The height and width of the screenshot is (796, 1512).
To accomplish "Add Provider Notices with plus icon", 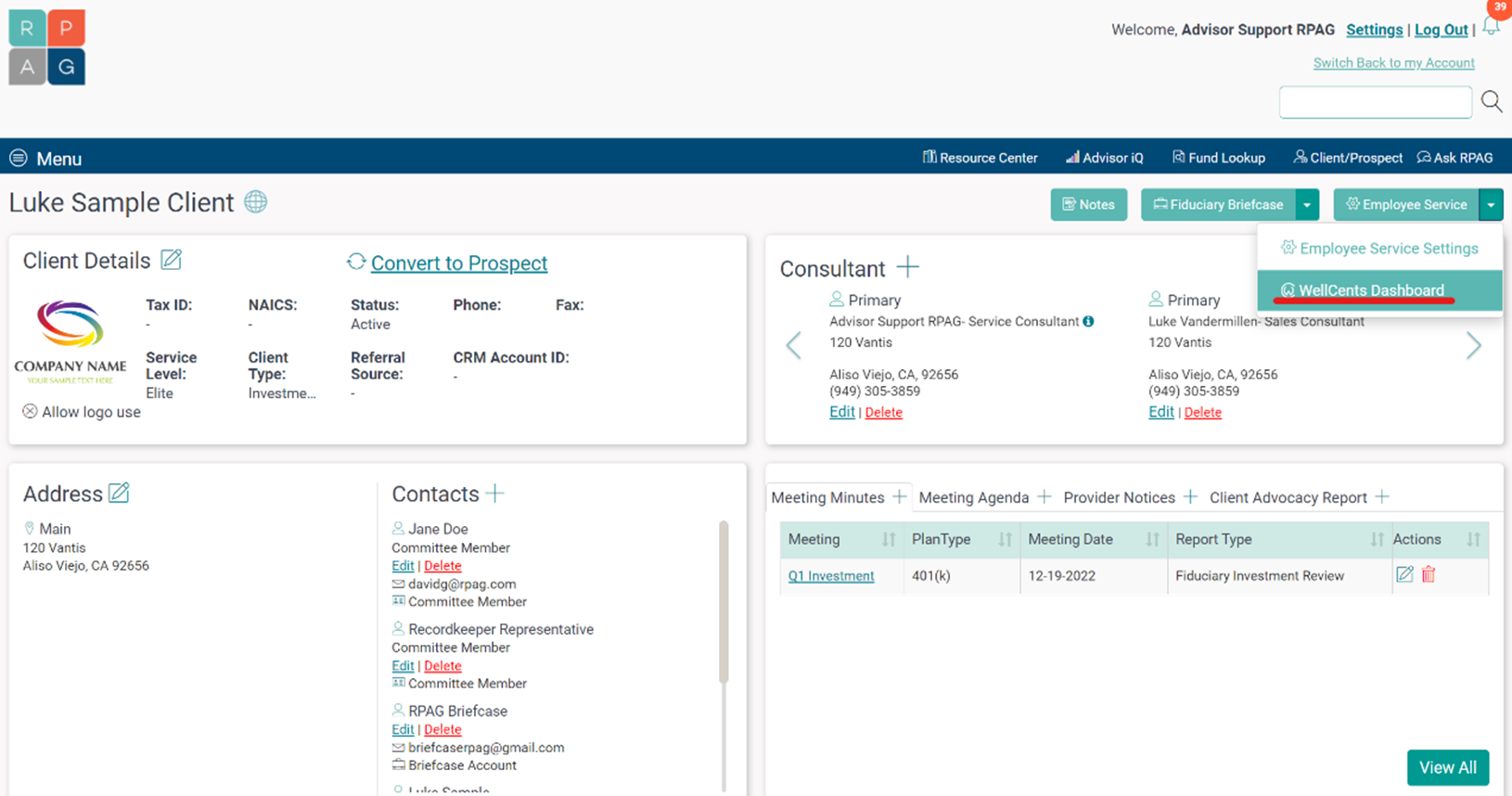I will point(1190,496).
